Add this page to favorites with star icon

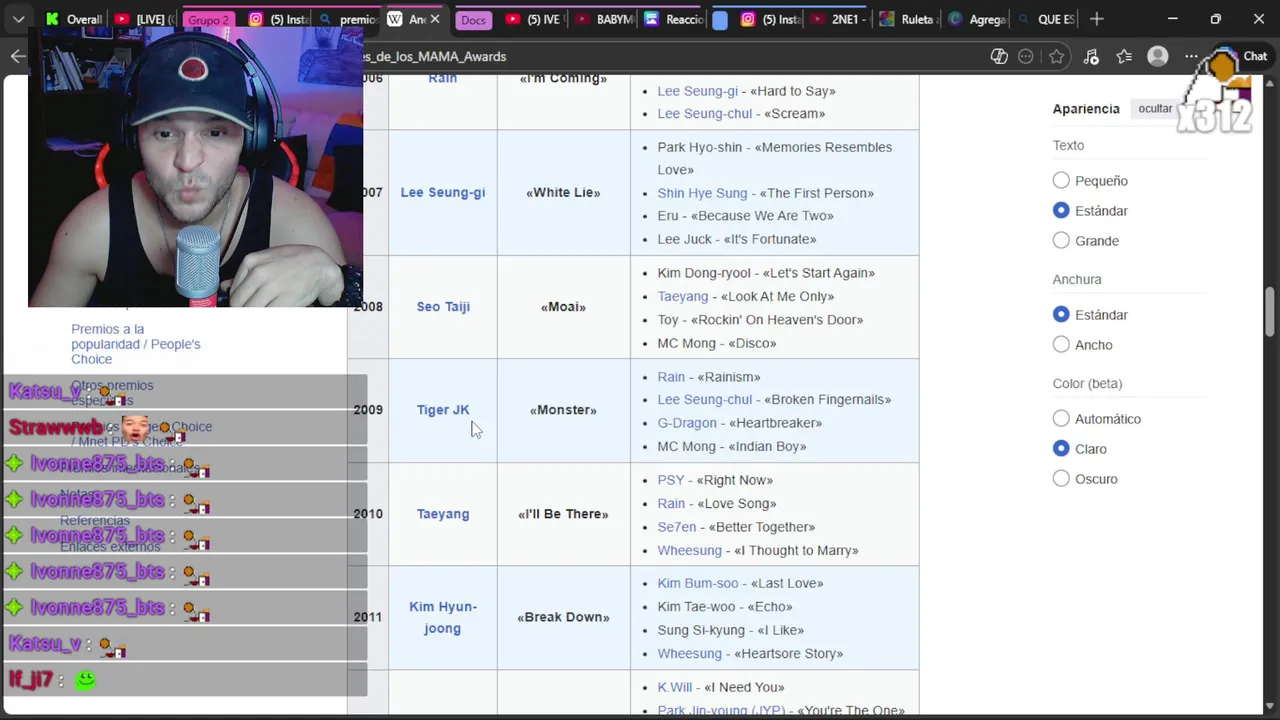point(1056,56)
